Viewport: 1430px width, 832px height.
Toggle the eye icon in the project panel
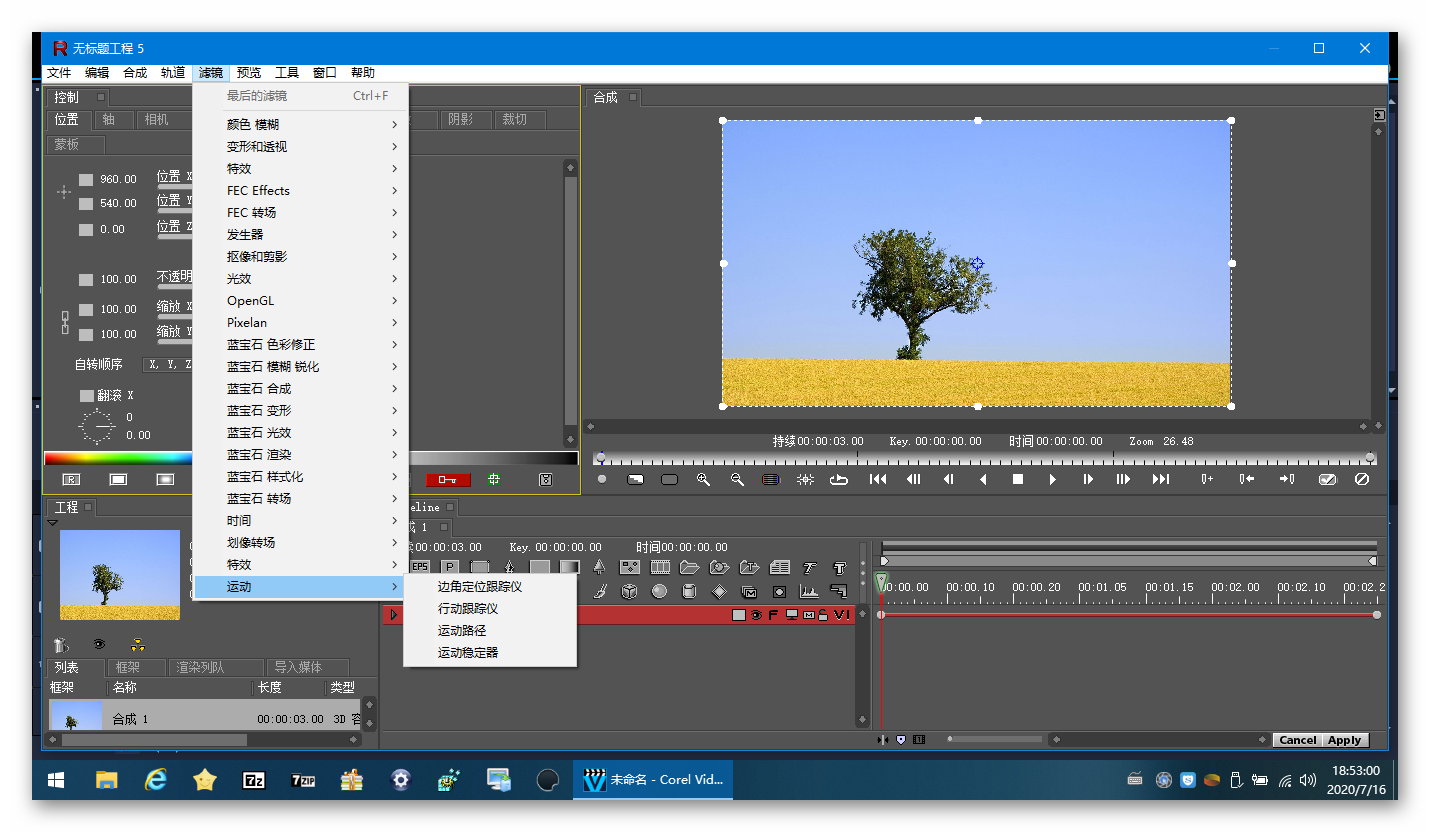pos(99,645)
